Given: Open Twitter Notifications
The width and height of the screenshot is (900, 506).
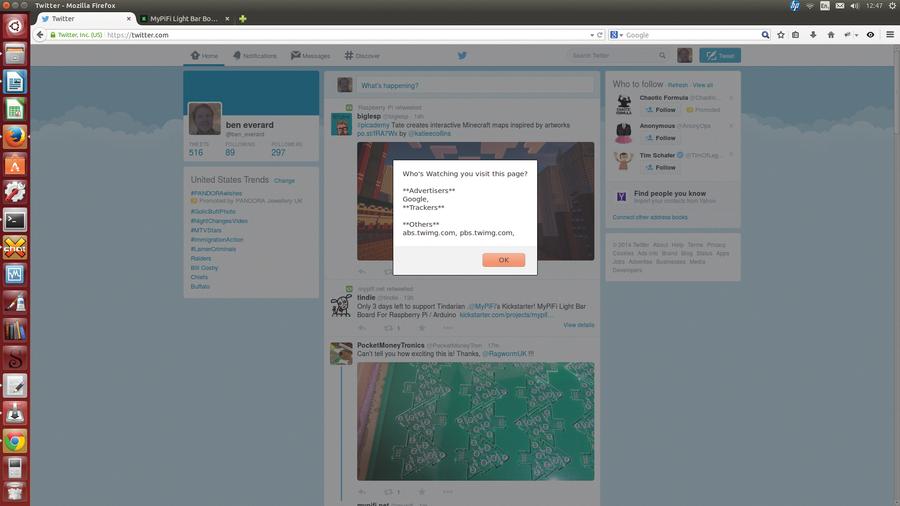Looking at the screenshot, I should (x=255, y=56).
